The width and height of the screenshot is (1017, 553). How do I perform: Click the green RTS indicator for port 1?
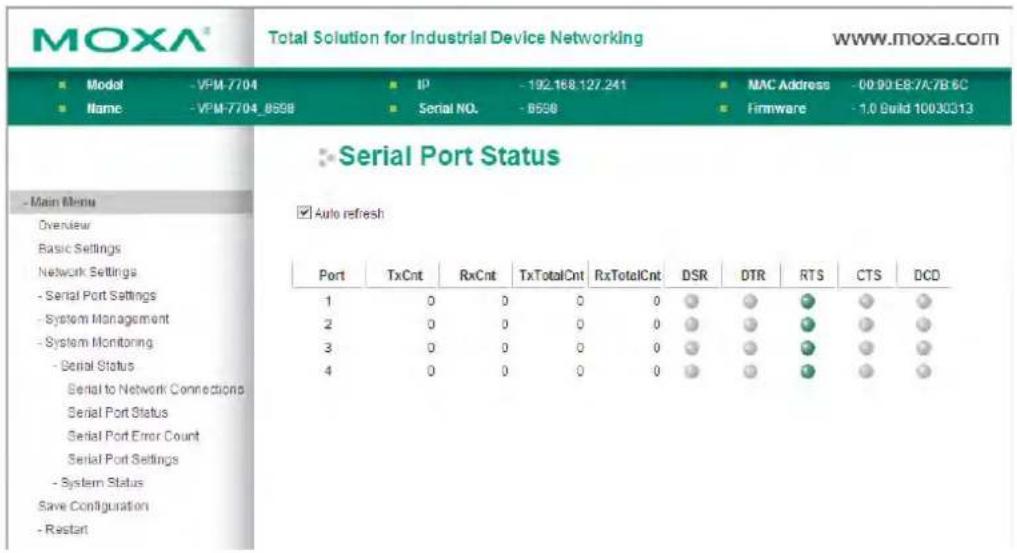point(808,301)
